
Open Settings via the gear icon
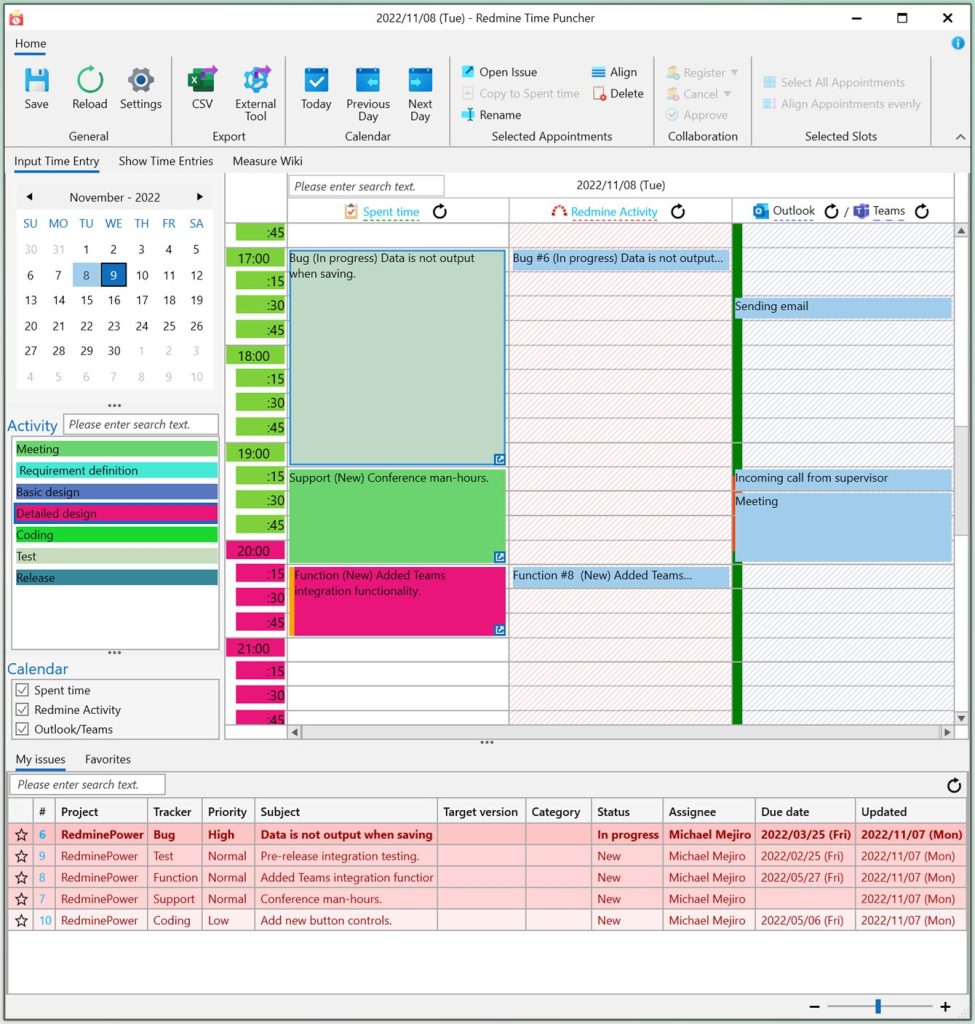coord(140,80)
